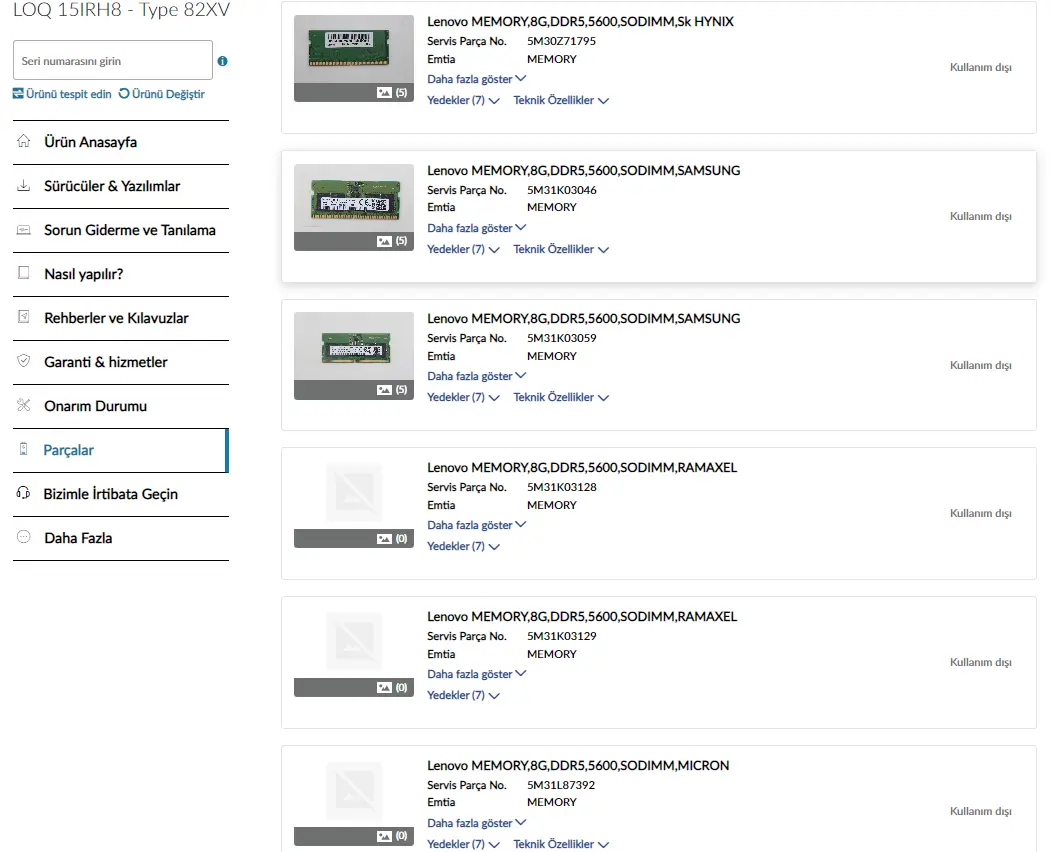Click the Seri numarasını girin input field
The height and width of the screenshot is (852, 1053).
(x=113, y=60)
